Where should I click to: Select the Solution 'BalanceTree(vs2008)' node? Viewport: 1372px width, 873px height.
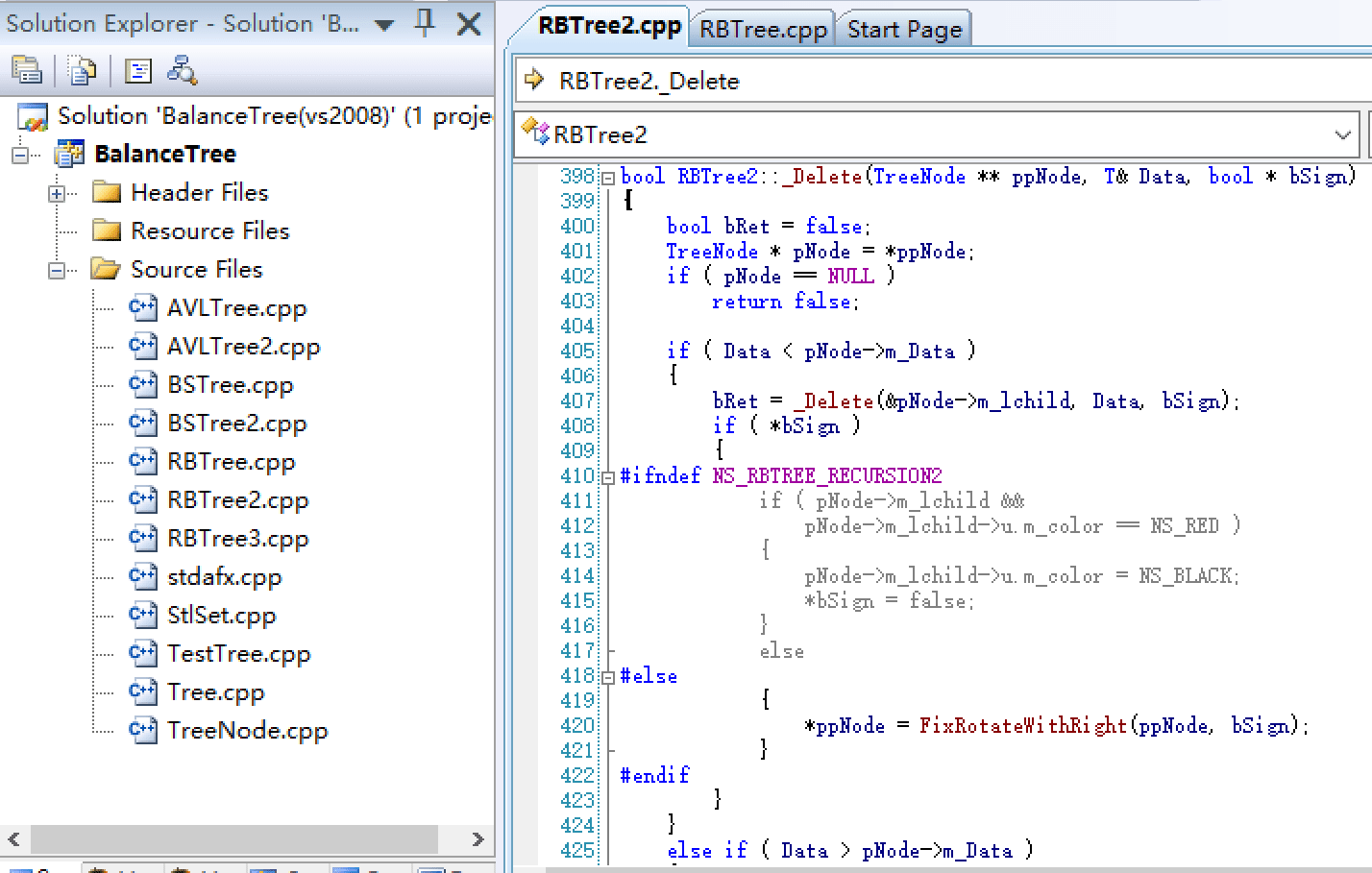274,116
